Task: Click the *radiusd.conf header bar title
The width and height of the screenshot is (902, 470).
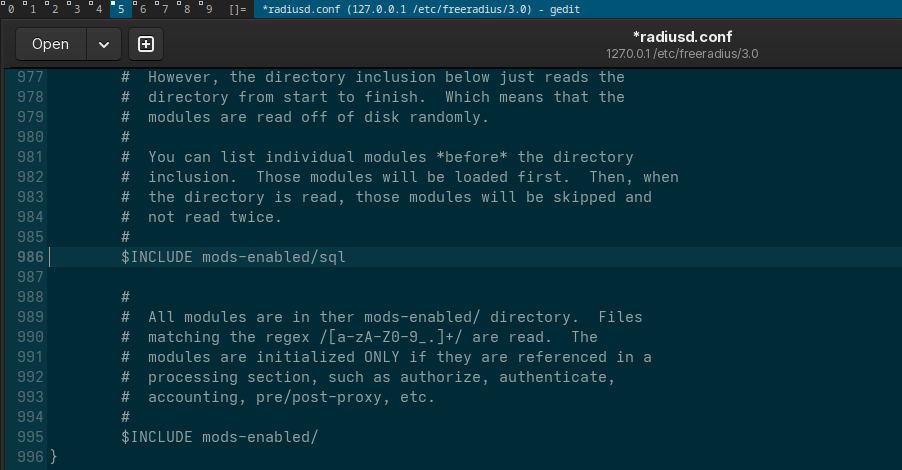Action: click(682, 36)
